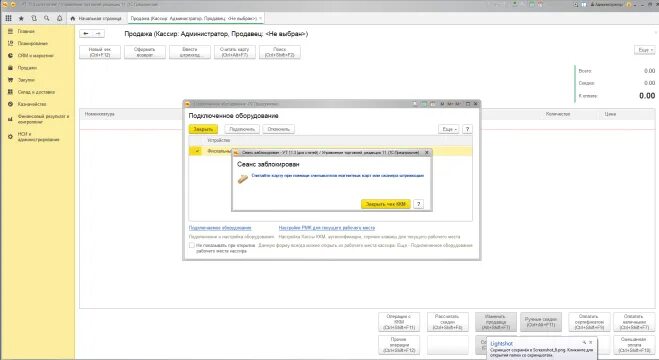
Task: Click the НСИ и администрирование gear icon
Action: [x=11, y=137]
